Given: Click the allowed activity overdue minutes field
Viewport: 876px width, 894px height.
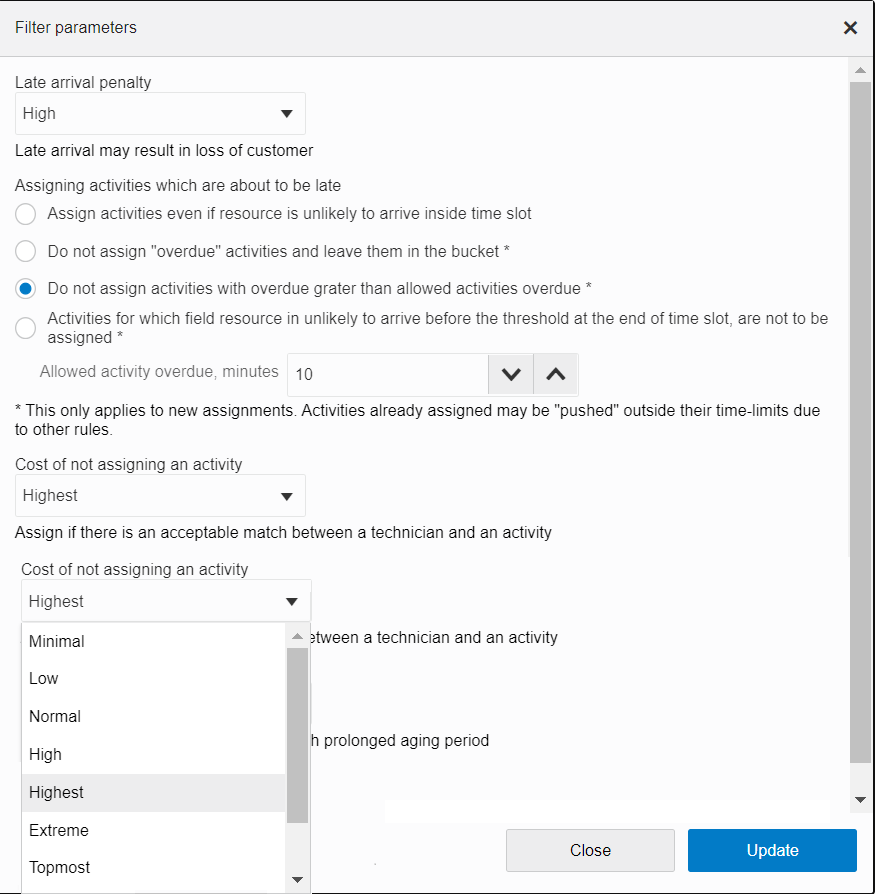Looking at the screenshot, I should [x=387, y=375].
